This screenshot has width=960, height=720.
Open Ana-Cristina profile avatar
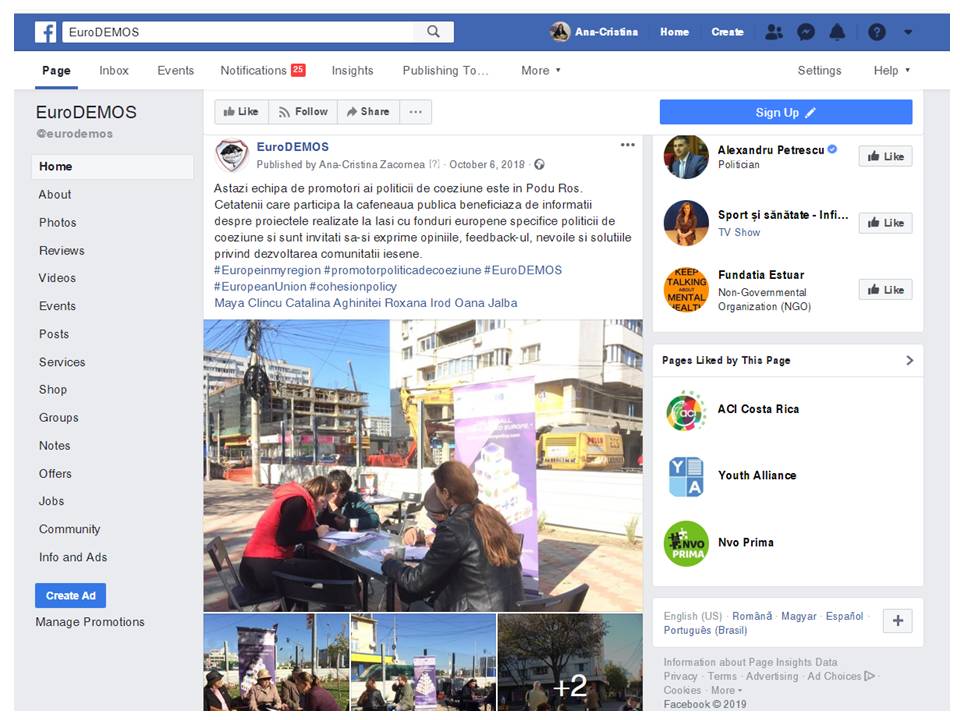[560, 31]
